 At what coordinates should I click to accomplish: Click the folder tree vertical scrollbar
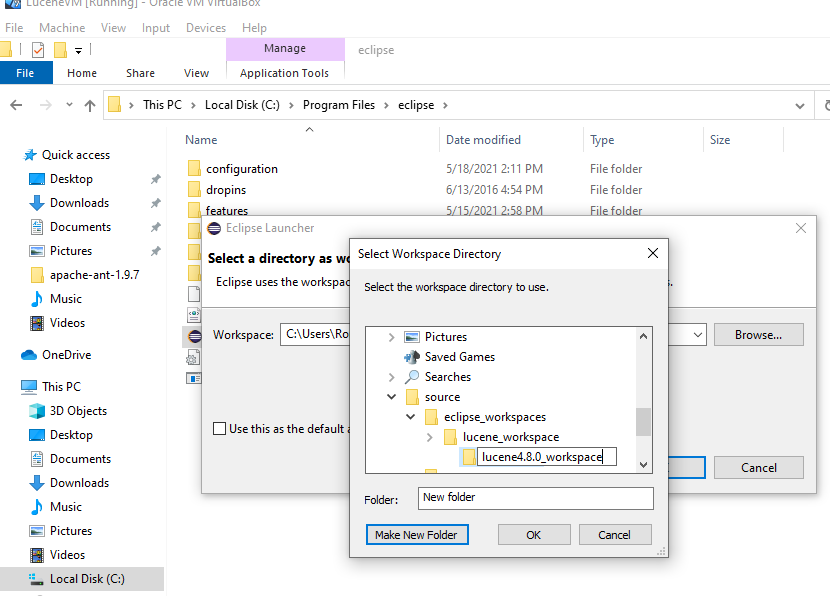643,420
